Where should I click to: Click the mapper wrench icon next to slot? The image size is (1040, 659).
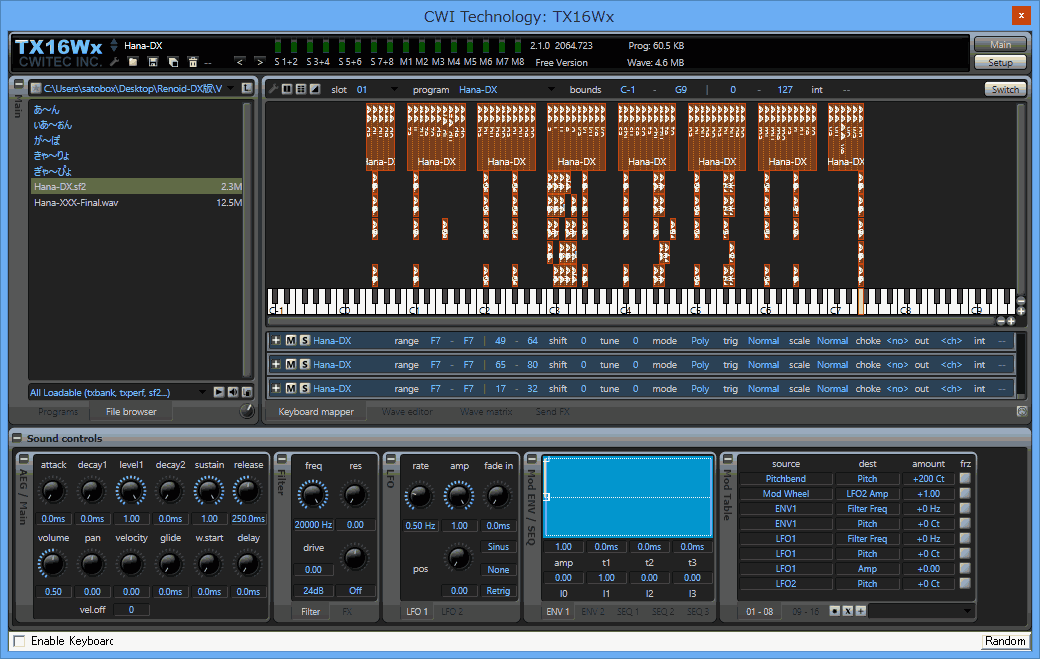(x=273, y=89)
